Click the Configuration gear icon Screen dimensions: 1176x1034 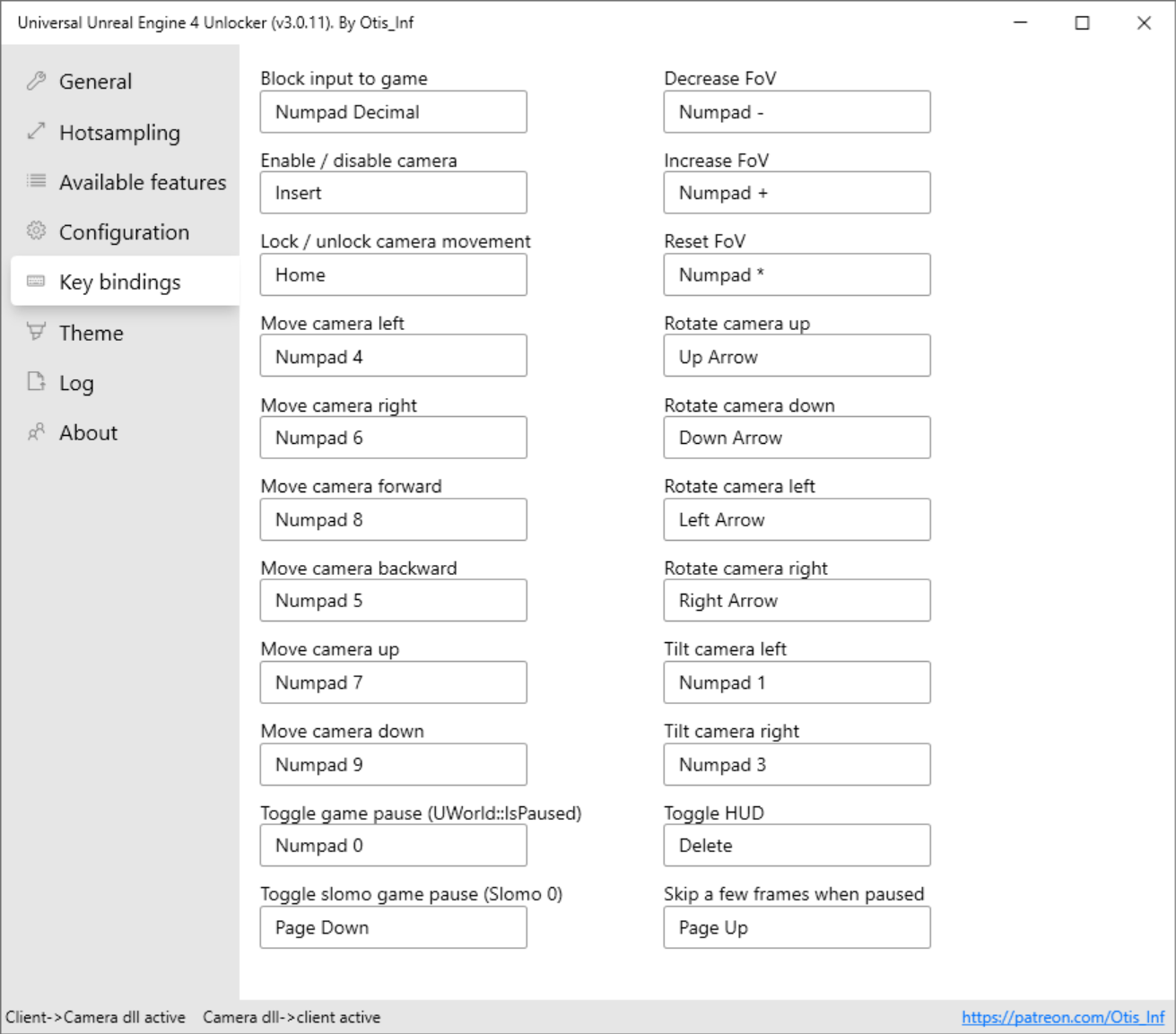click(x=36, y=231)
